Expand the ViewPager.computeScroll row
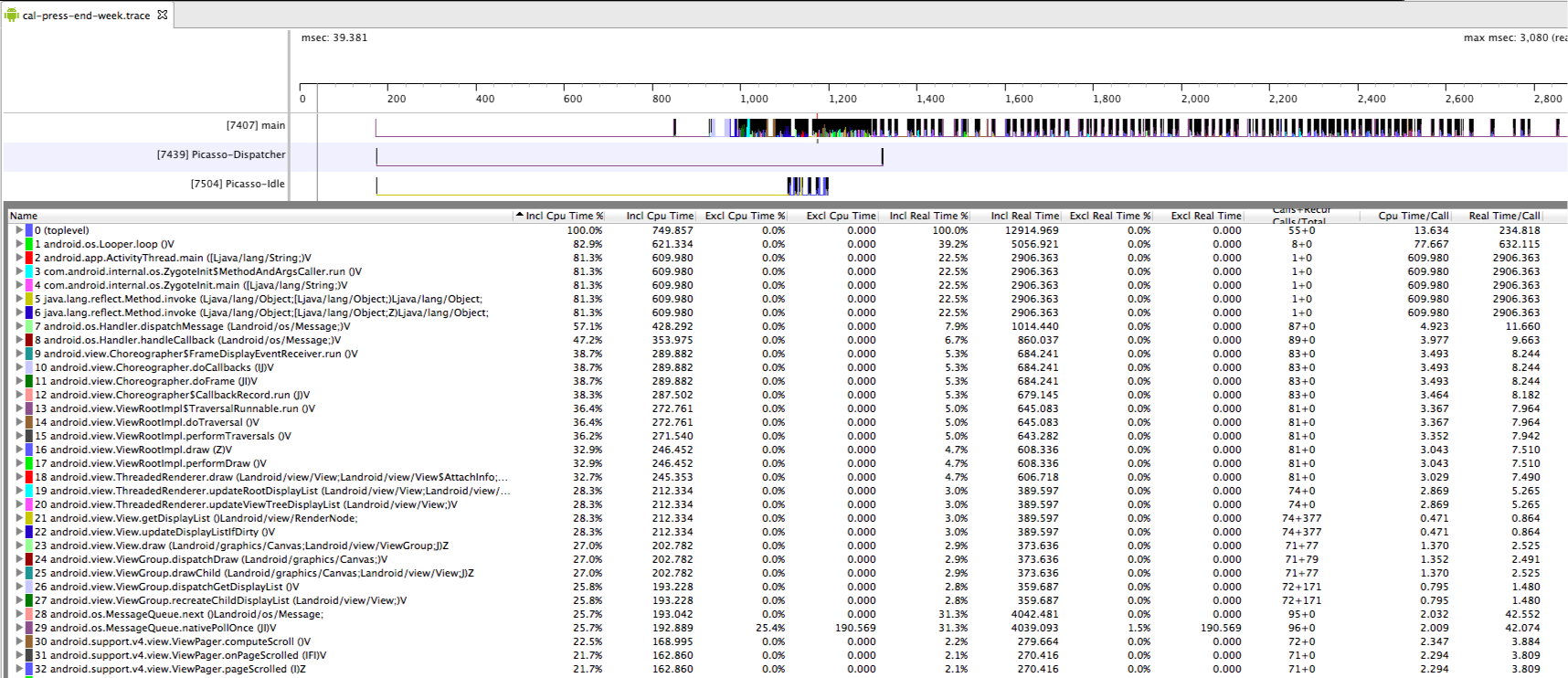 click(18, 641)
